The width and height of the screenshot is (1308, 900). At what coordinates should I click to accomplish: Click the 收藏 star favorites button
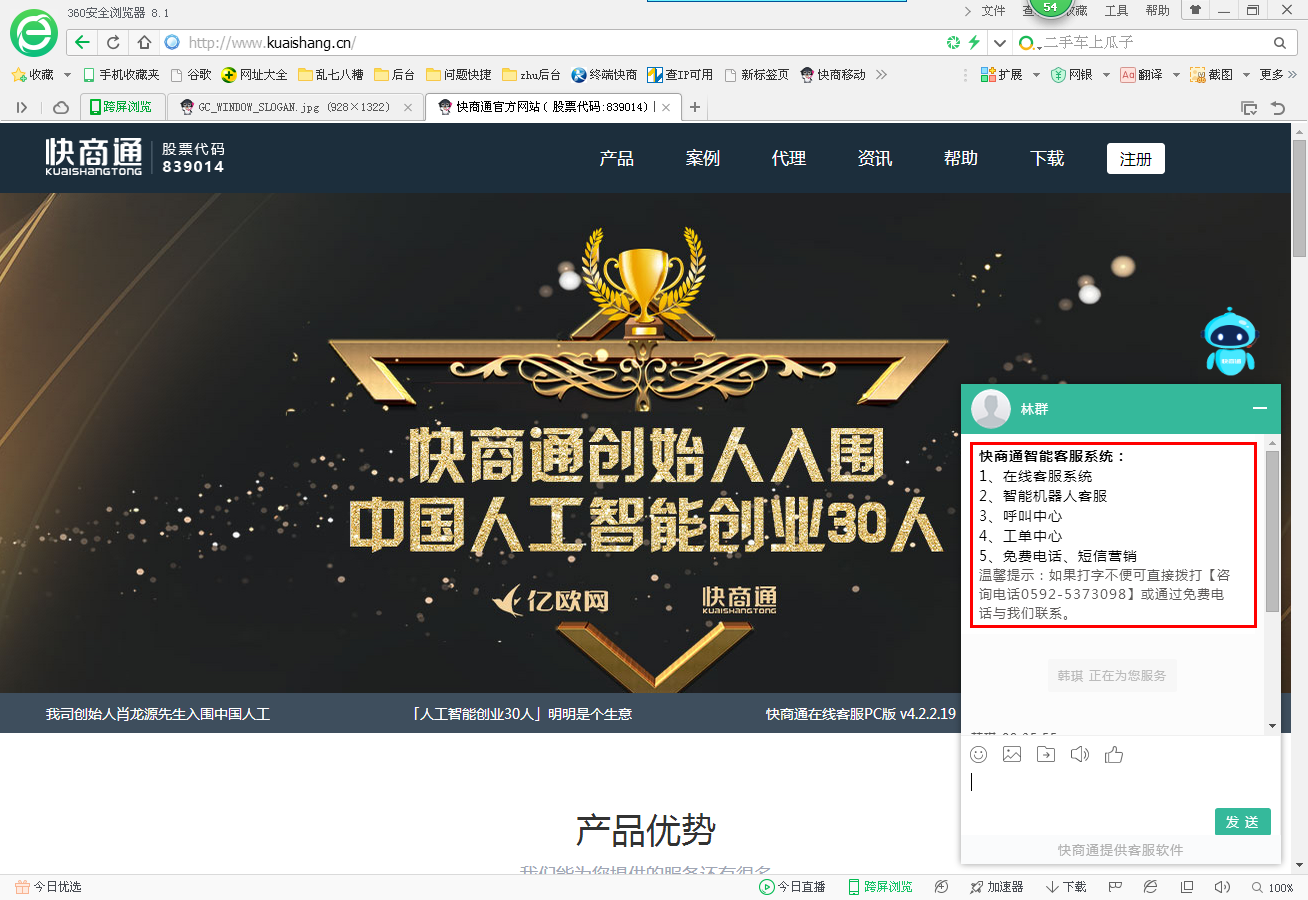(x=32, y=75)
